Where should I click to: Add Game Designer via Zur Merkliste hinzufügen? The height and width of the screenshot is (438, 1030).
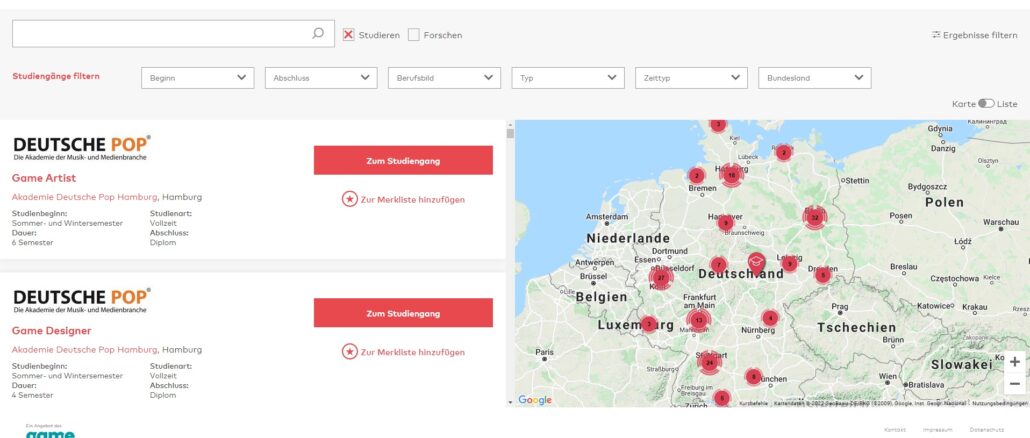(412, 353)
